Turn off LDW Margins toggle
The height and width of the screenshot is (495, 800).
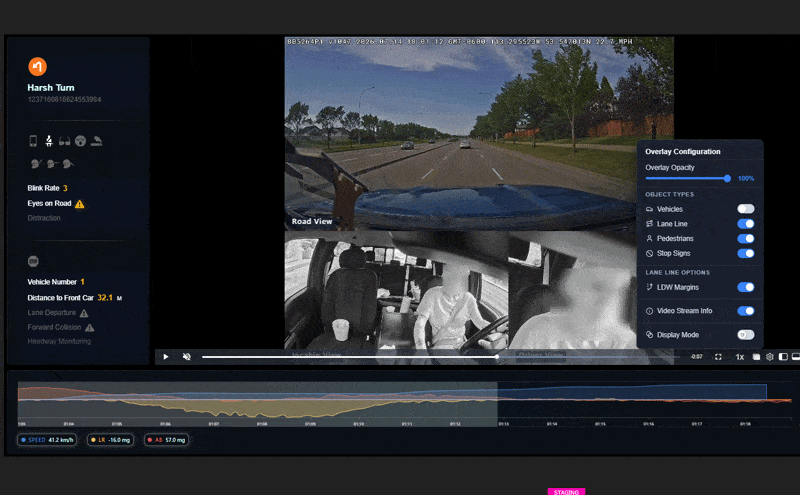745,287
